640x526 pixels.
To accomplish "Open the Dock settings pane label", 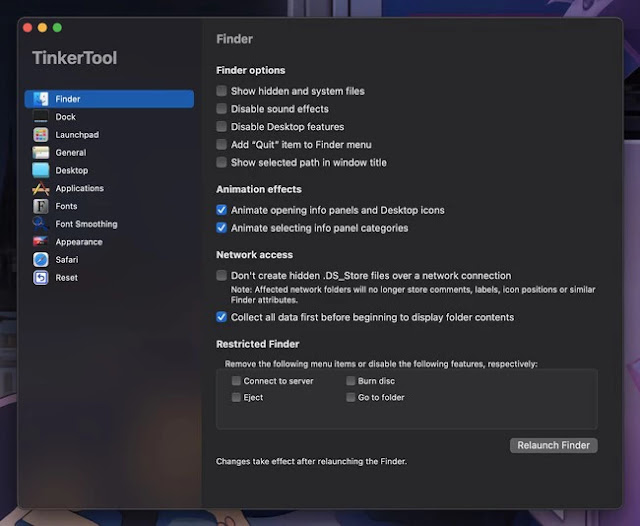I will point(66,117).
